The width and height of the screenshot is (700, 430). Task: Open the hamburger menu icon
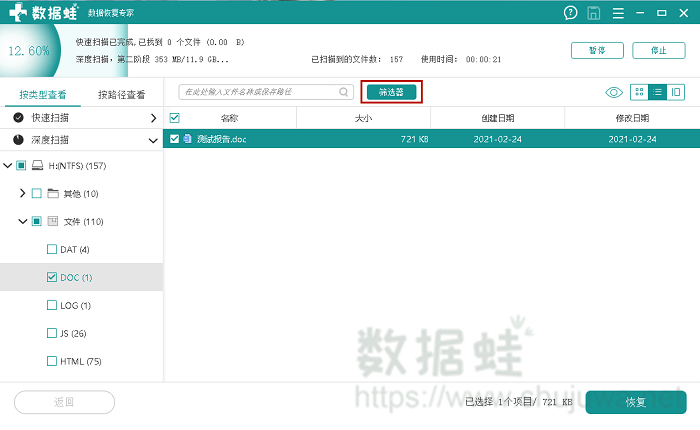[x=618, y=13]
